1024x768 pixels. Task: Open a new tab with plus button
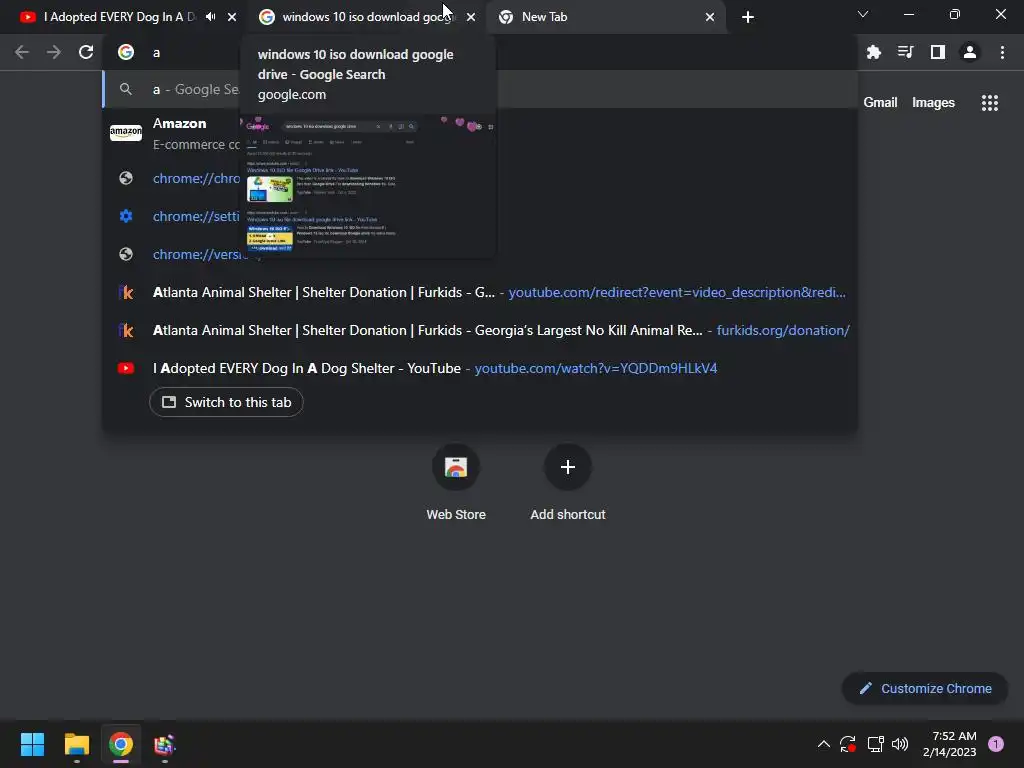748,17
